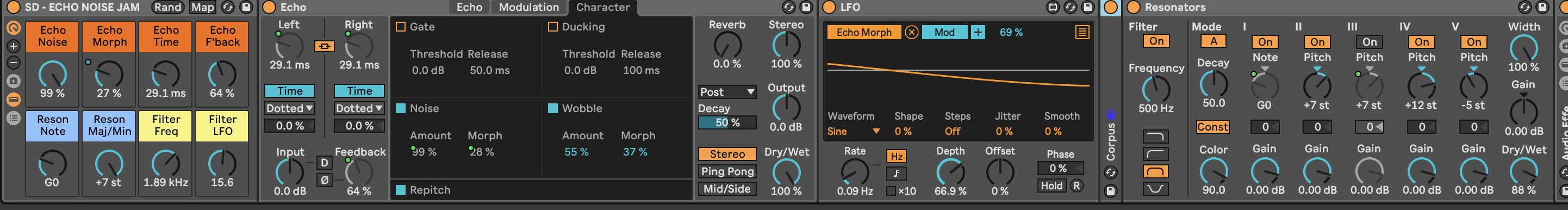Screen dimensions: 1568x210
Task: Click the Echo stereo link icon
Action: point(324,46)
